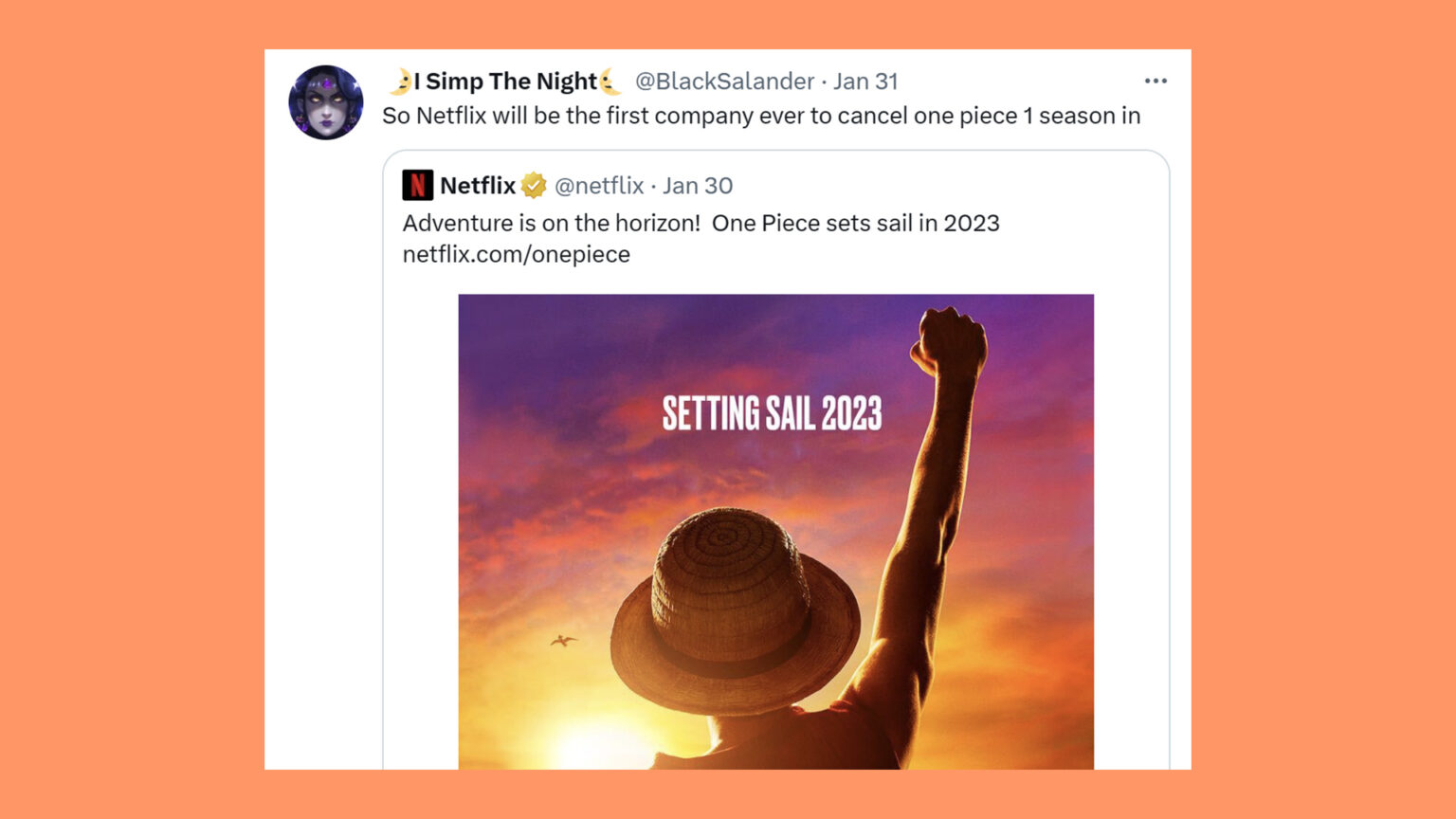Viewport: 1456px width, 819px height.
Task: Click the @netflix handle
Action: [x=601, y=186]
